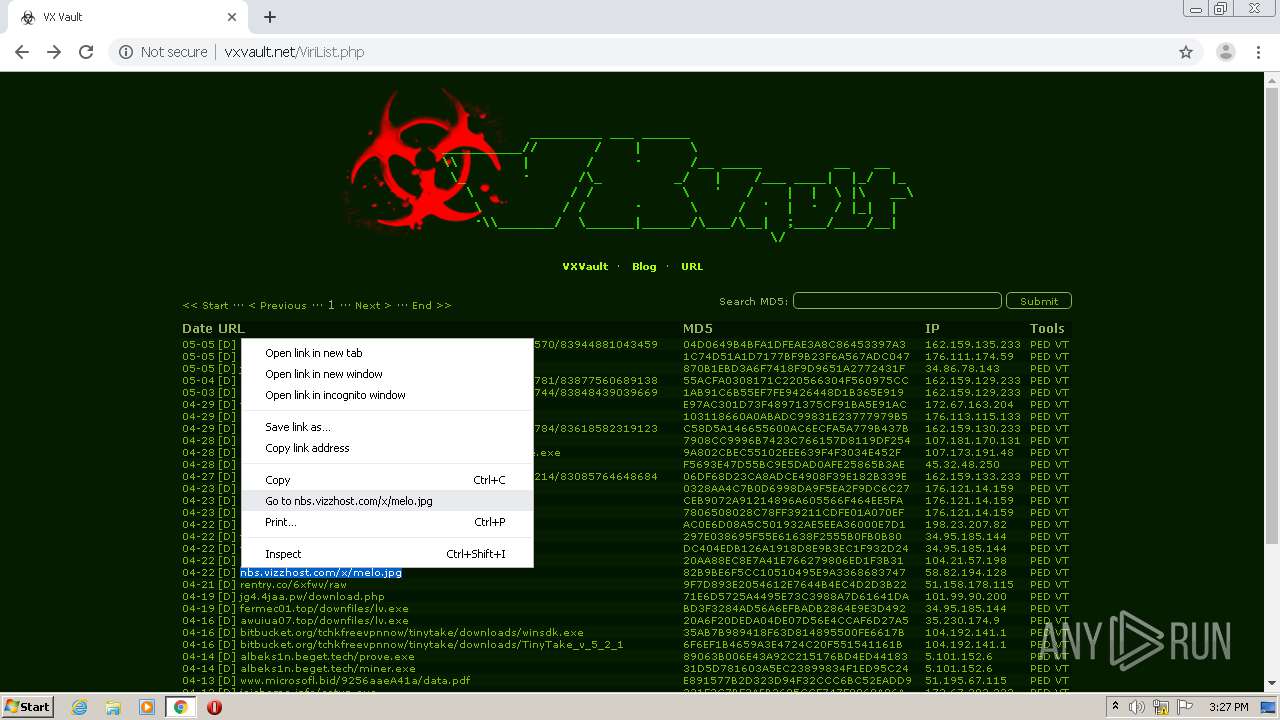Choose Open link in new window

point(387,374)
